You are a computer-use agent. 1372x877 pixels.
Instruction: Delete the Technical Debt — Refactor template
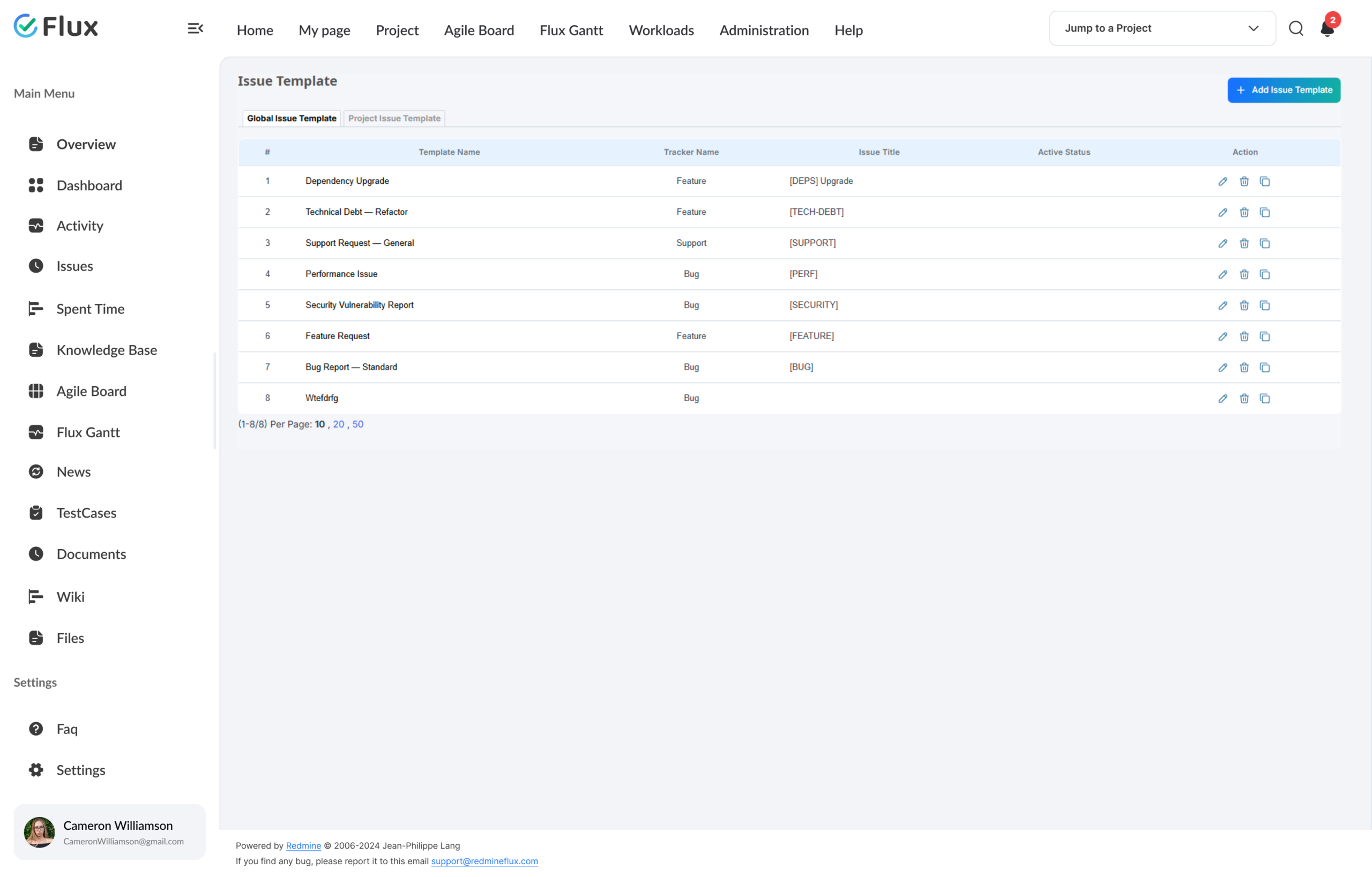pos(1244,212)
